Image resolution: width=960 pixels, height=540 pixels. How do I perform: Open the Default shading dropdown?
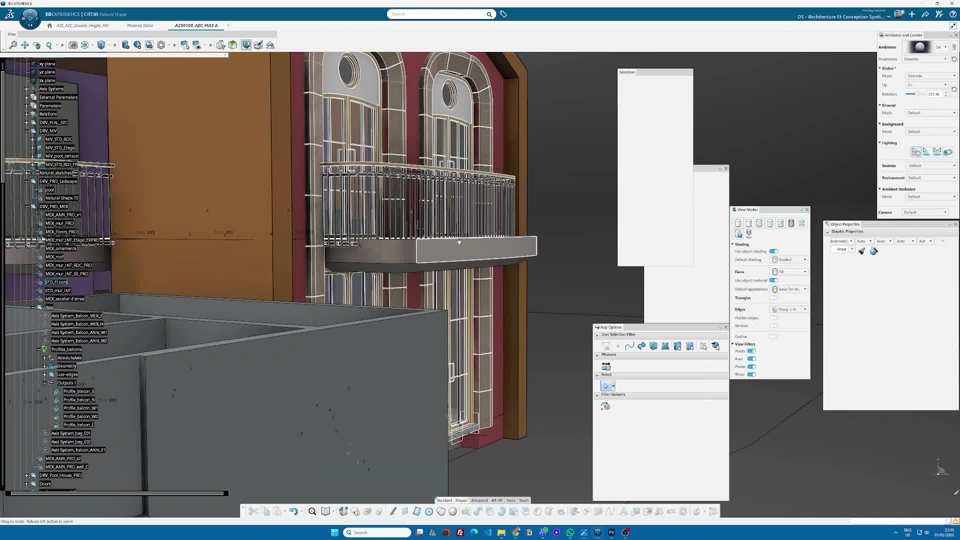tap(789, 260)
